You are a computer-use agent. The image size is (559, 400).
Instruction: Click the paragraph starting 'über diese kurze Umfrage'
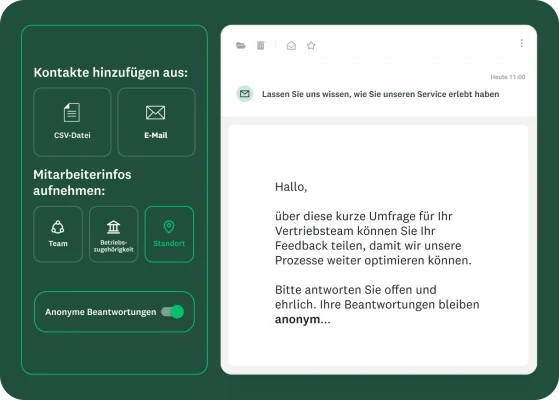(373, 238)
